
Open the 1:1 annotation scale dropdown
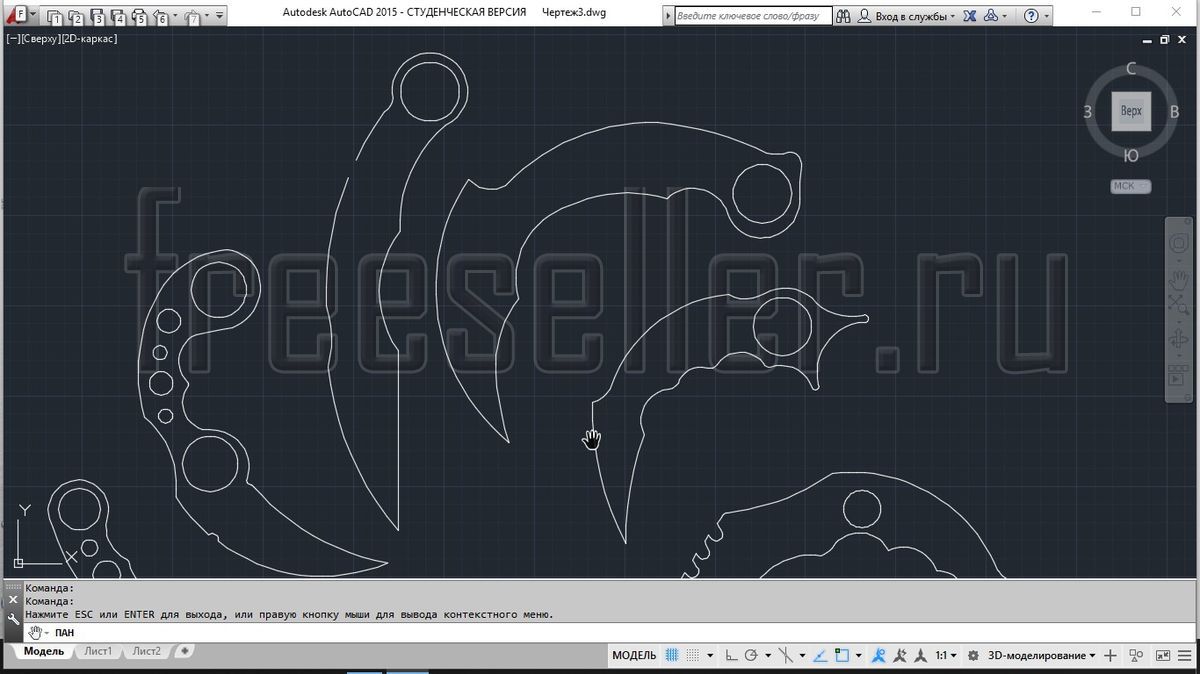pyautogui.click(x=946, y=656)
